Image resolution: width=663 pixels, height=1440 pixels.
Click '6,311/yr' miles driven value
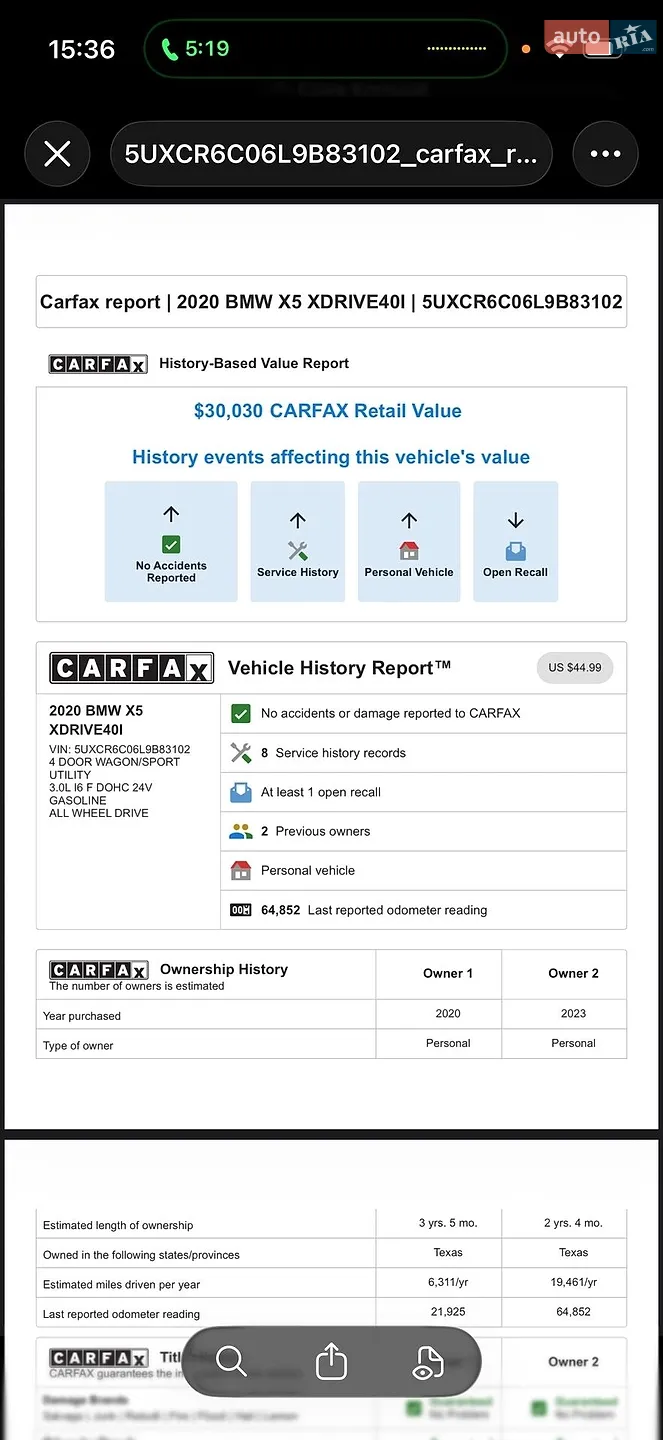pyautogui.click(x=448, y=1282)
